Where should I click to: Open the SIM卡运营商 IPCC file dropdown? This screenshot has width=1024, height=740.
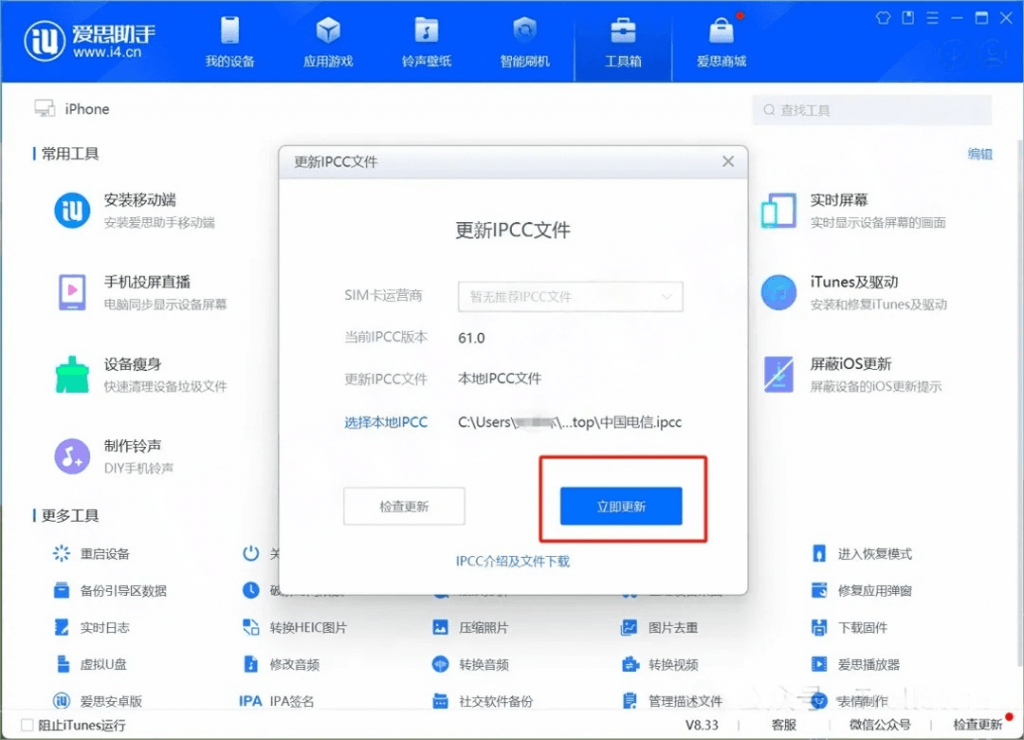(x=570, y=297)
